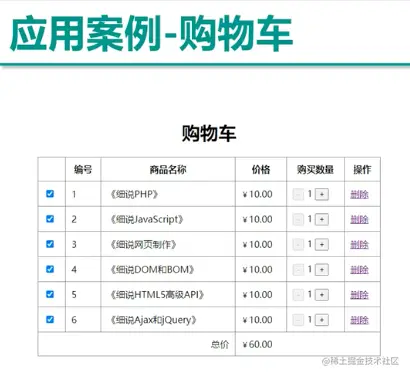This screenshot has height=377, width=410.
Task: Click the 应用案例-购物车 slide heading
Action: pyautogui.click(x=152, y=33)
